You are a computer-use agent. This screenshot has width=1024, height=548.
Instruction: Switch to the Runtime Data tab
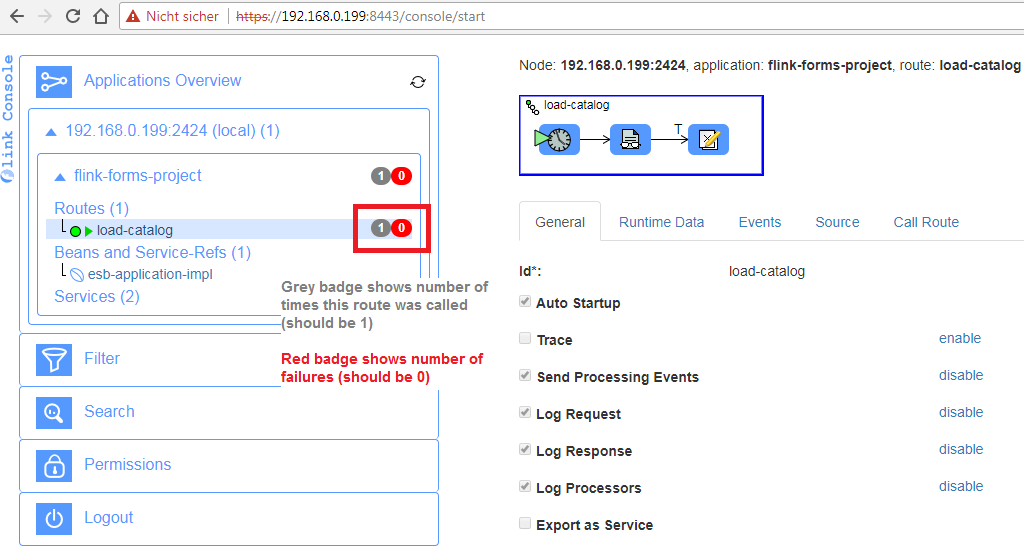[x=661, y=222]
